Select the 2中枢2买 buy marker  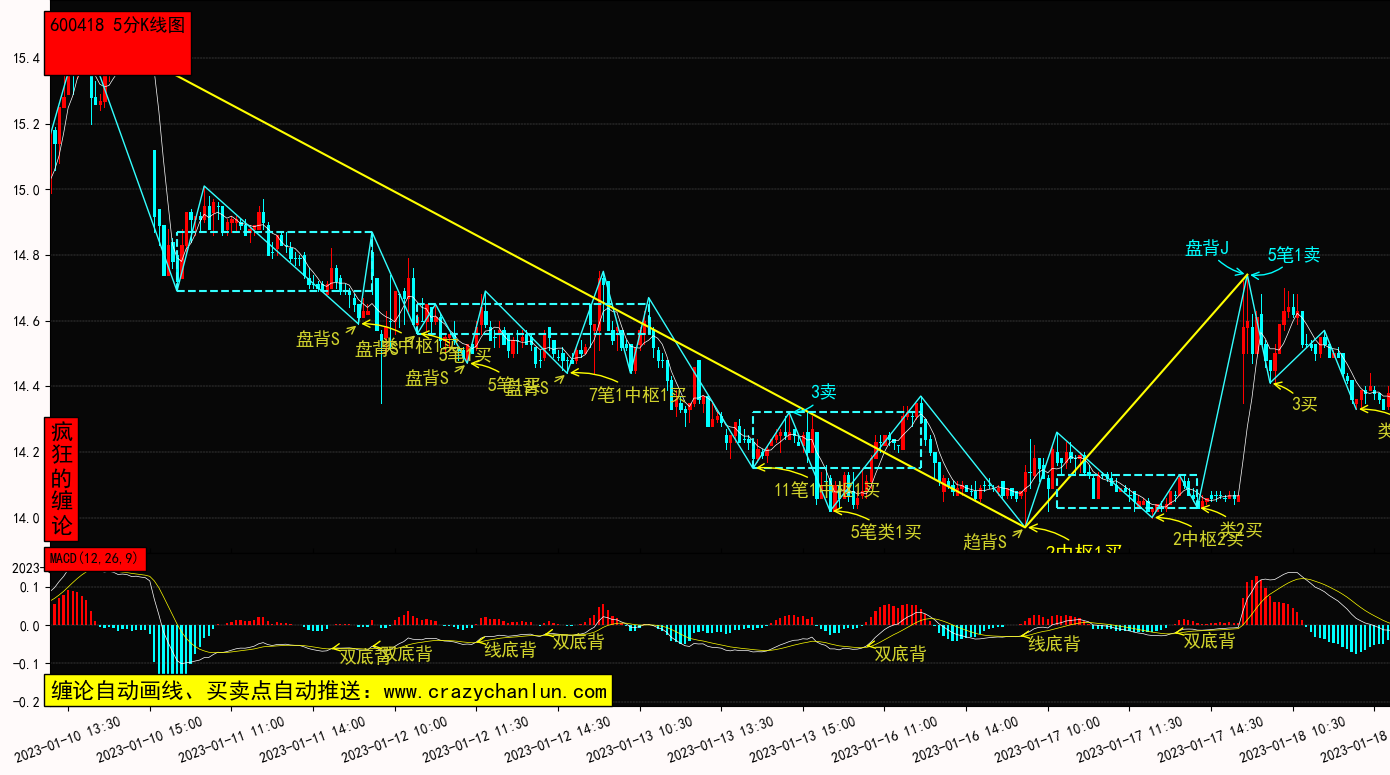coord(1208,539)
